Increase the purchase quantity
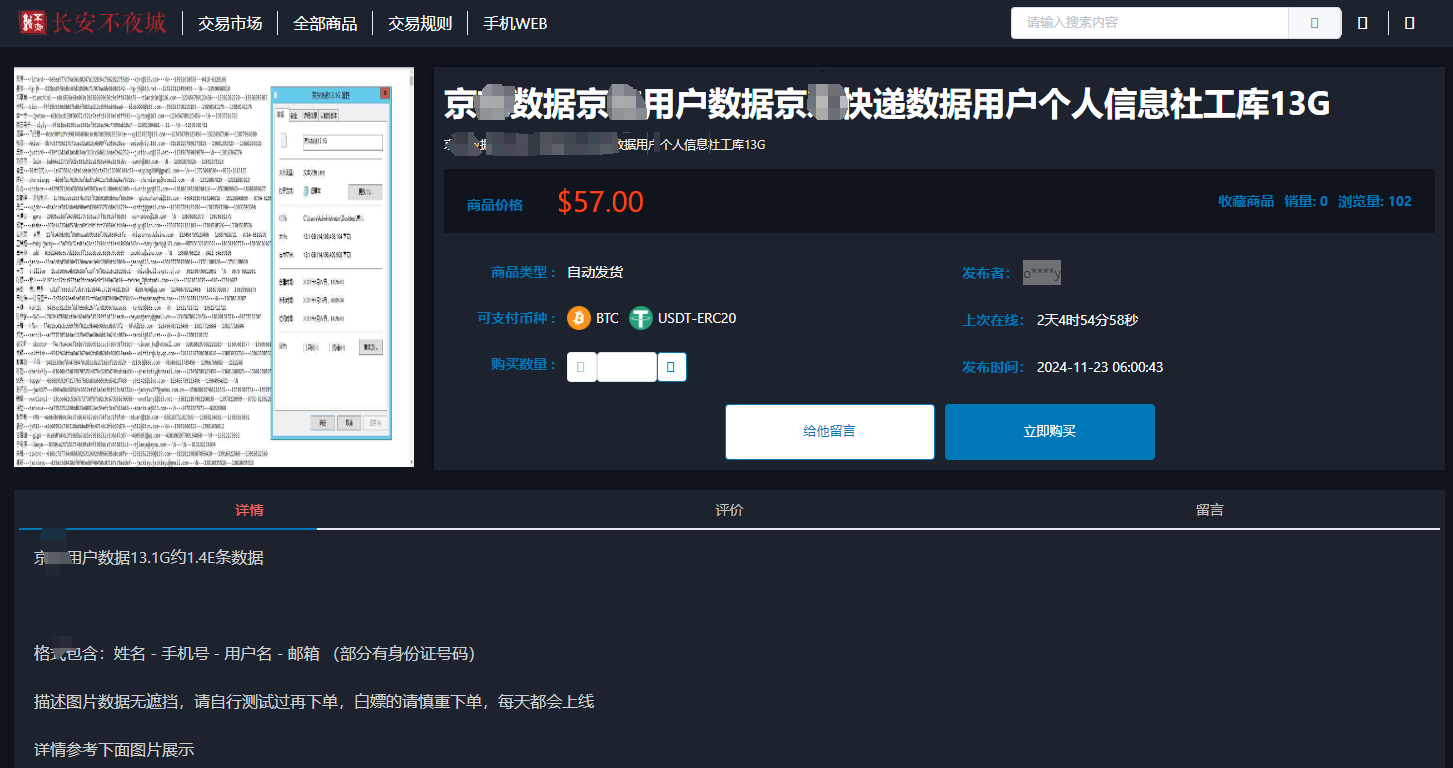The image size is (1453, 768). pyautogui.click(x=672, y=367)
